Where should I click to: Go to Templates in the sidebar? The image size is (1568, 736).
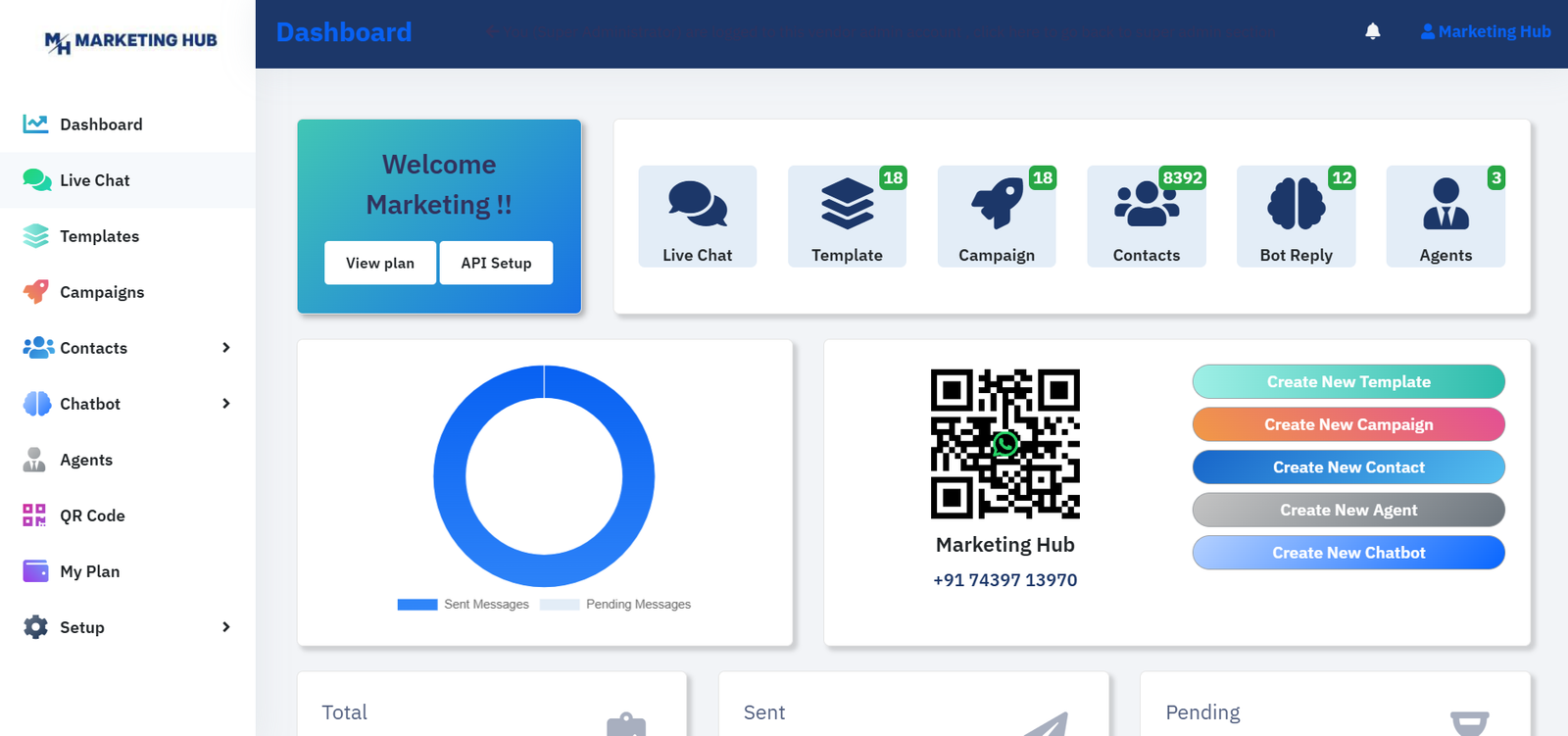tap(99, 236)
